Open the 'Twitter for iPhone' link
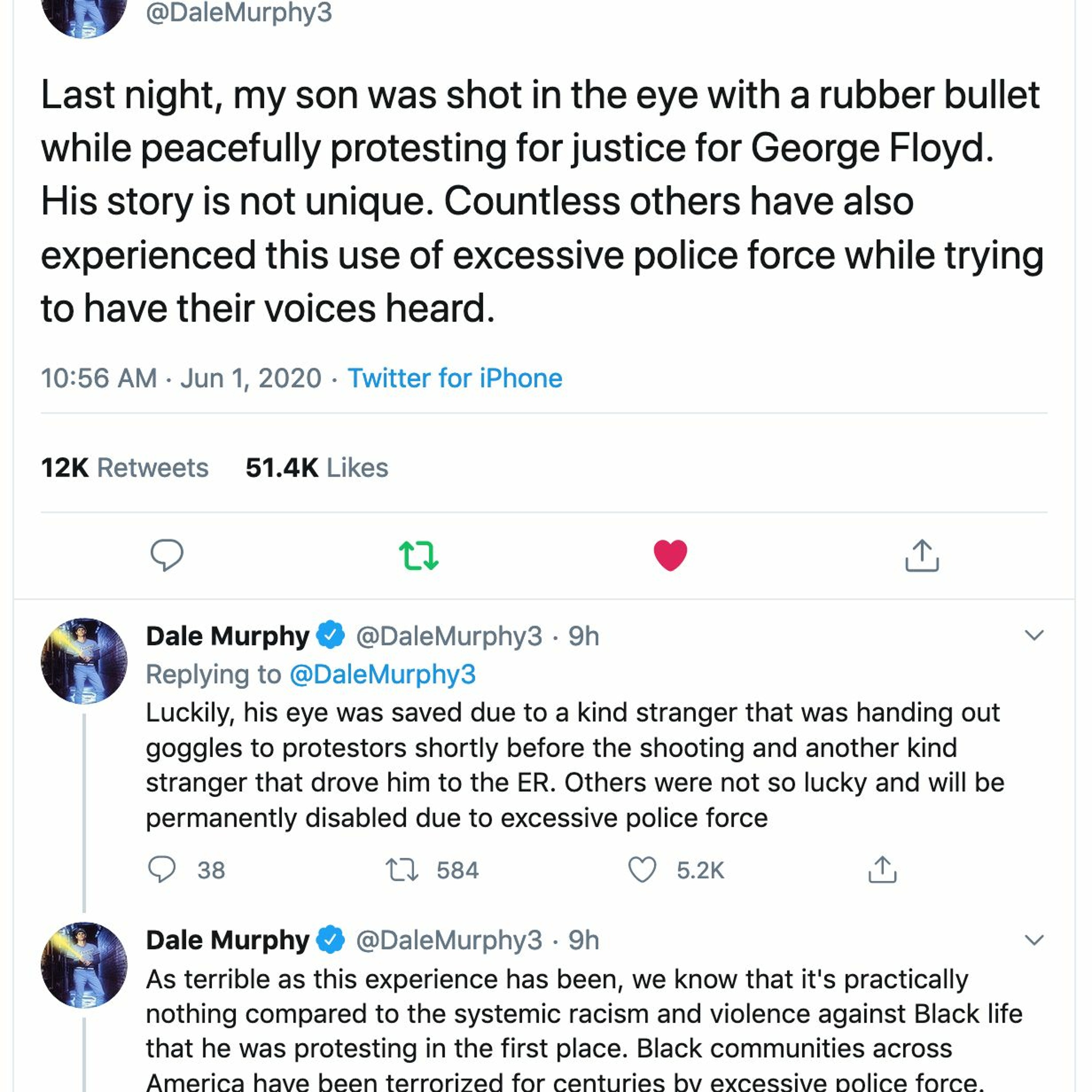 (x=455, y=378)
